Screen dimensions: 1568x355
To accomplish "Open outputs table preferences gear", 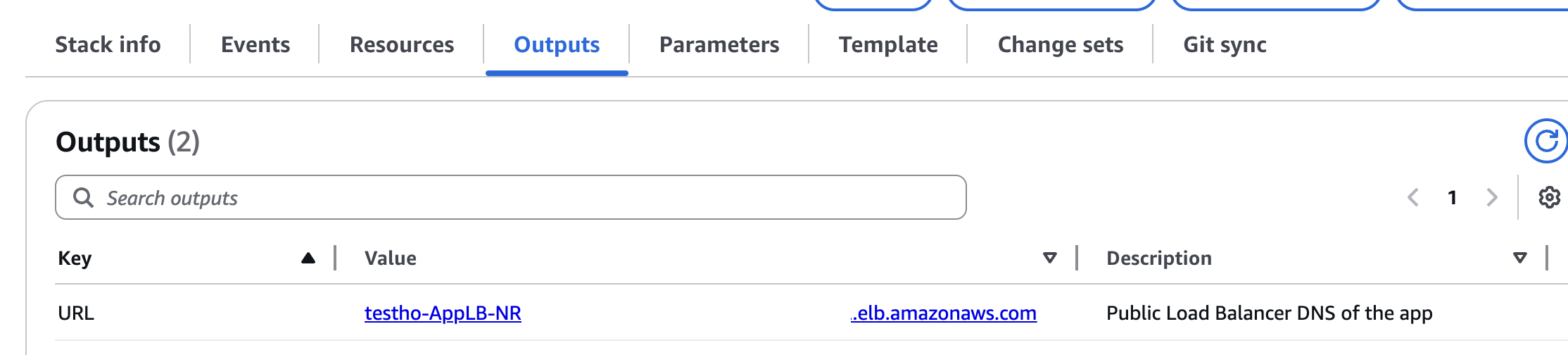I will (x=1549, y=198).
